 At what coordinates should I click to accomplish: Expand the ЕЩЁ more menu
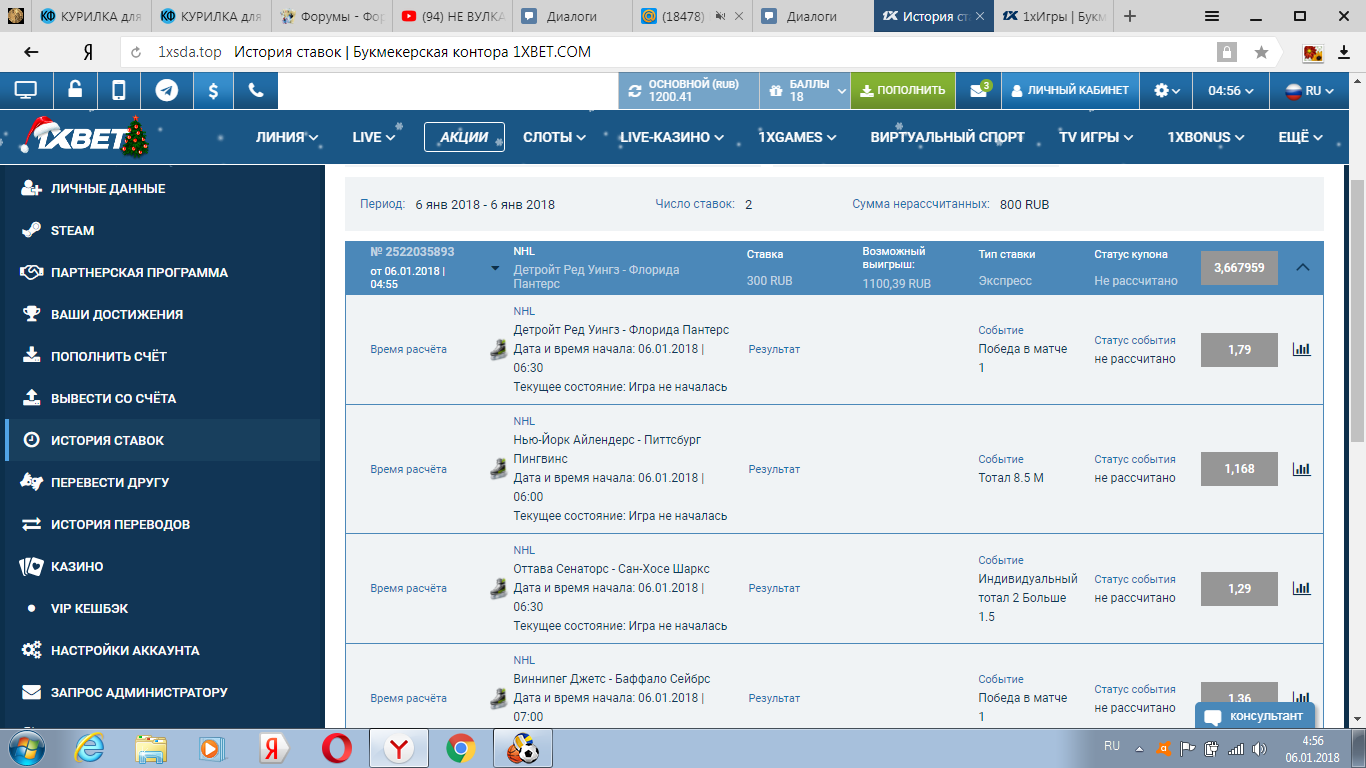point(1300,137)
